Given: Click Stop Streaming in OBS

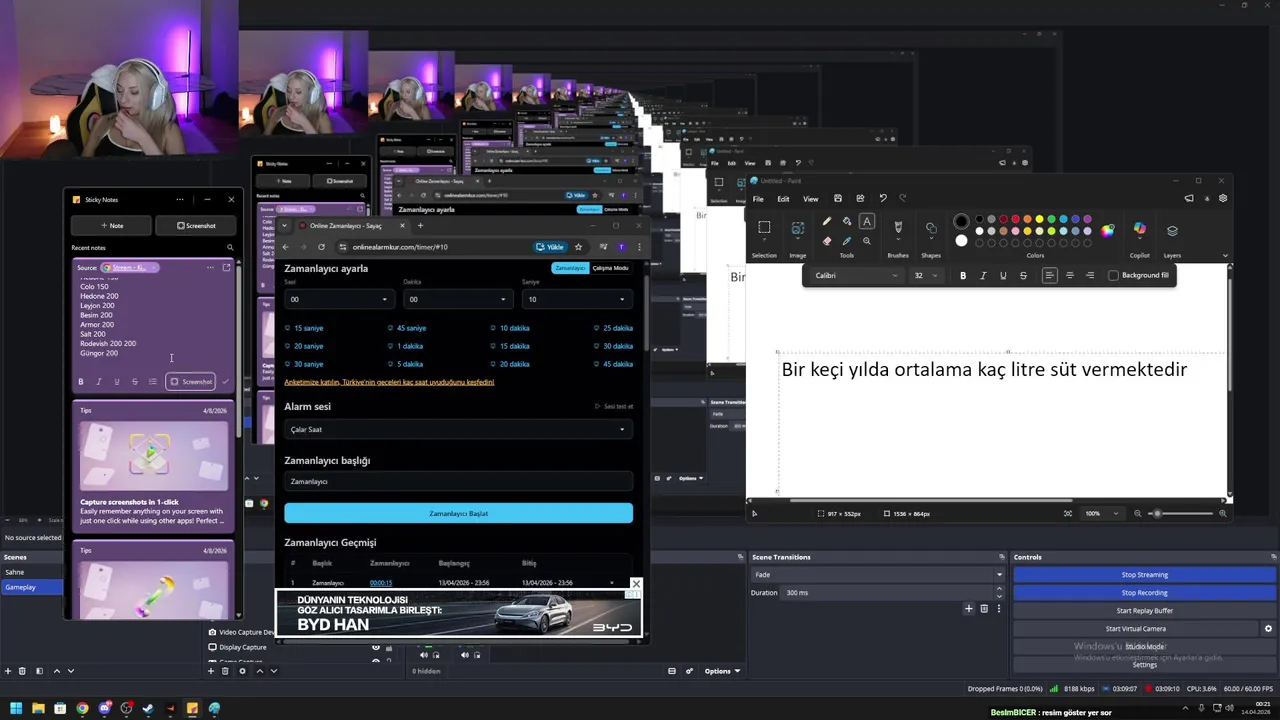Looking at the screenshot, I should coord(1144,575).
